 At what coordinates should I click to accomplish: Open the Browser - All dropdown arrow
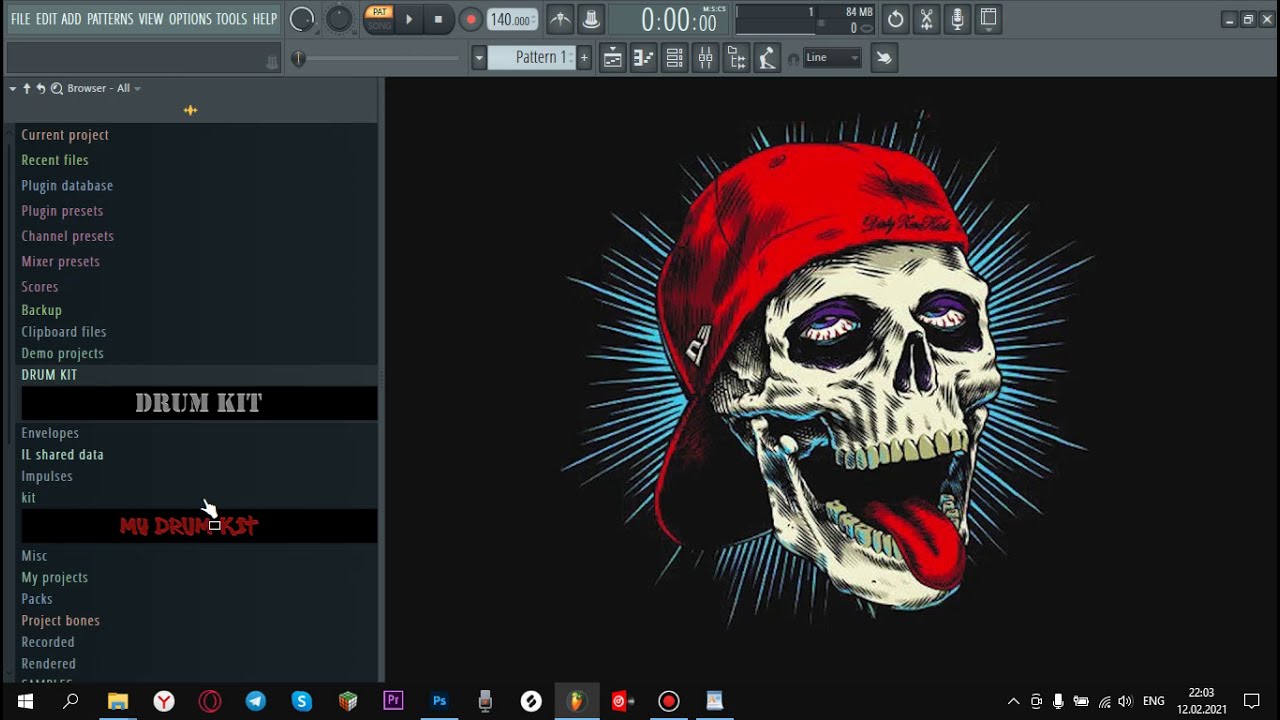(x=137, y=88)
